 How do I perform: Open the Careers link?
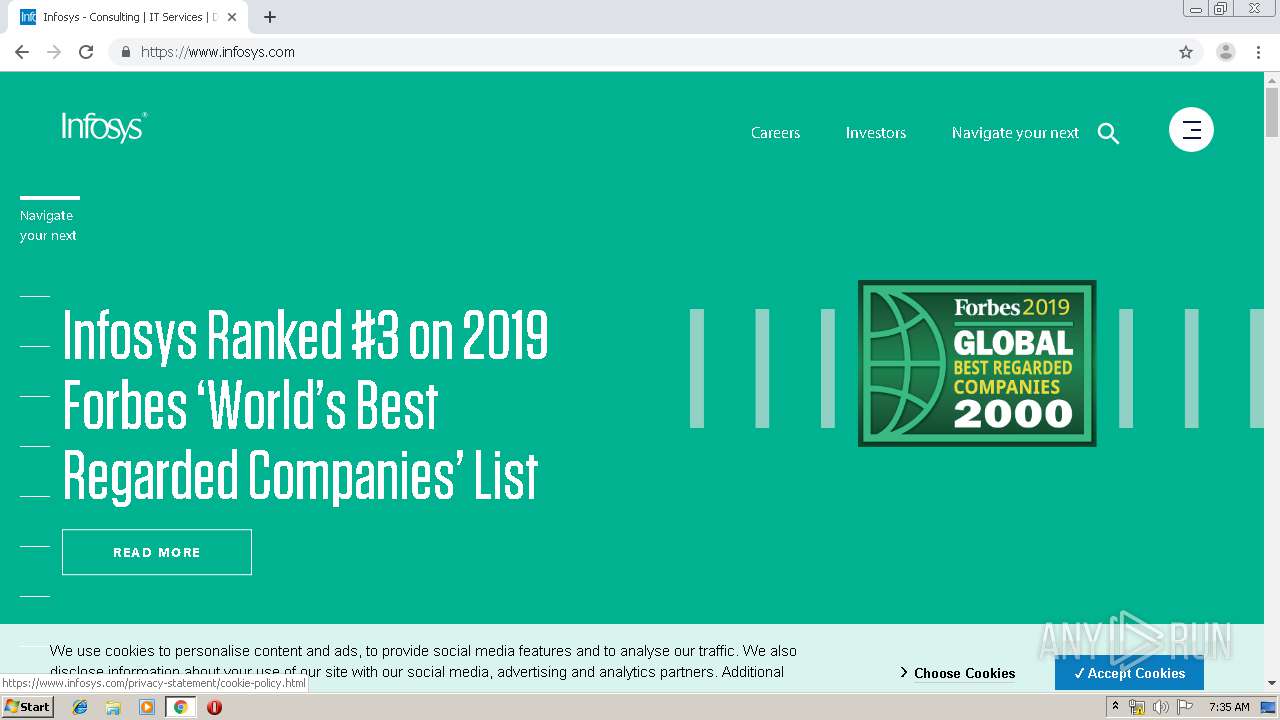click(x=775, y=132)
